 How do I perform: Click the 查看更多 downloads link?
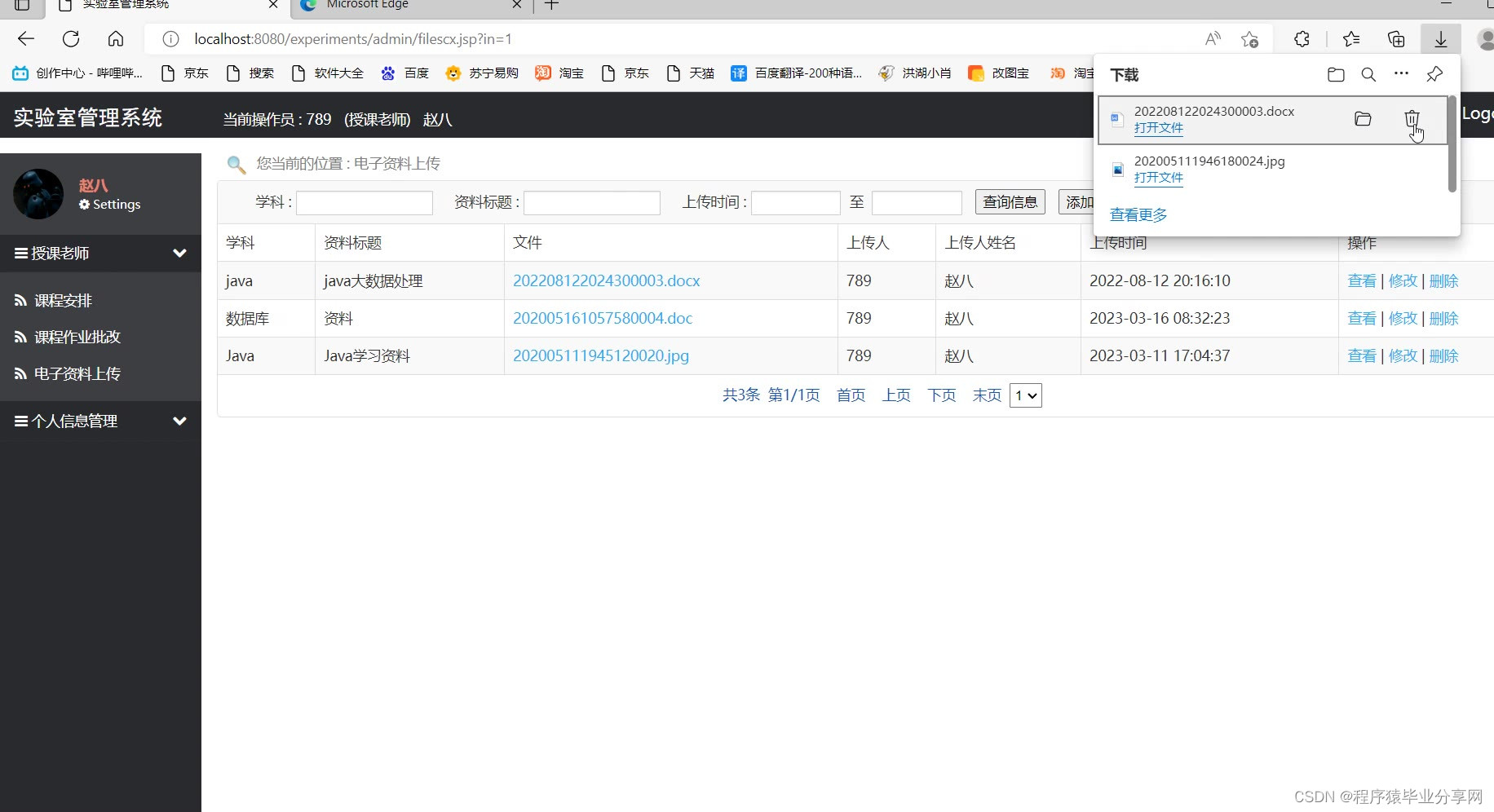pos(1138,215)
